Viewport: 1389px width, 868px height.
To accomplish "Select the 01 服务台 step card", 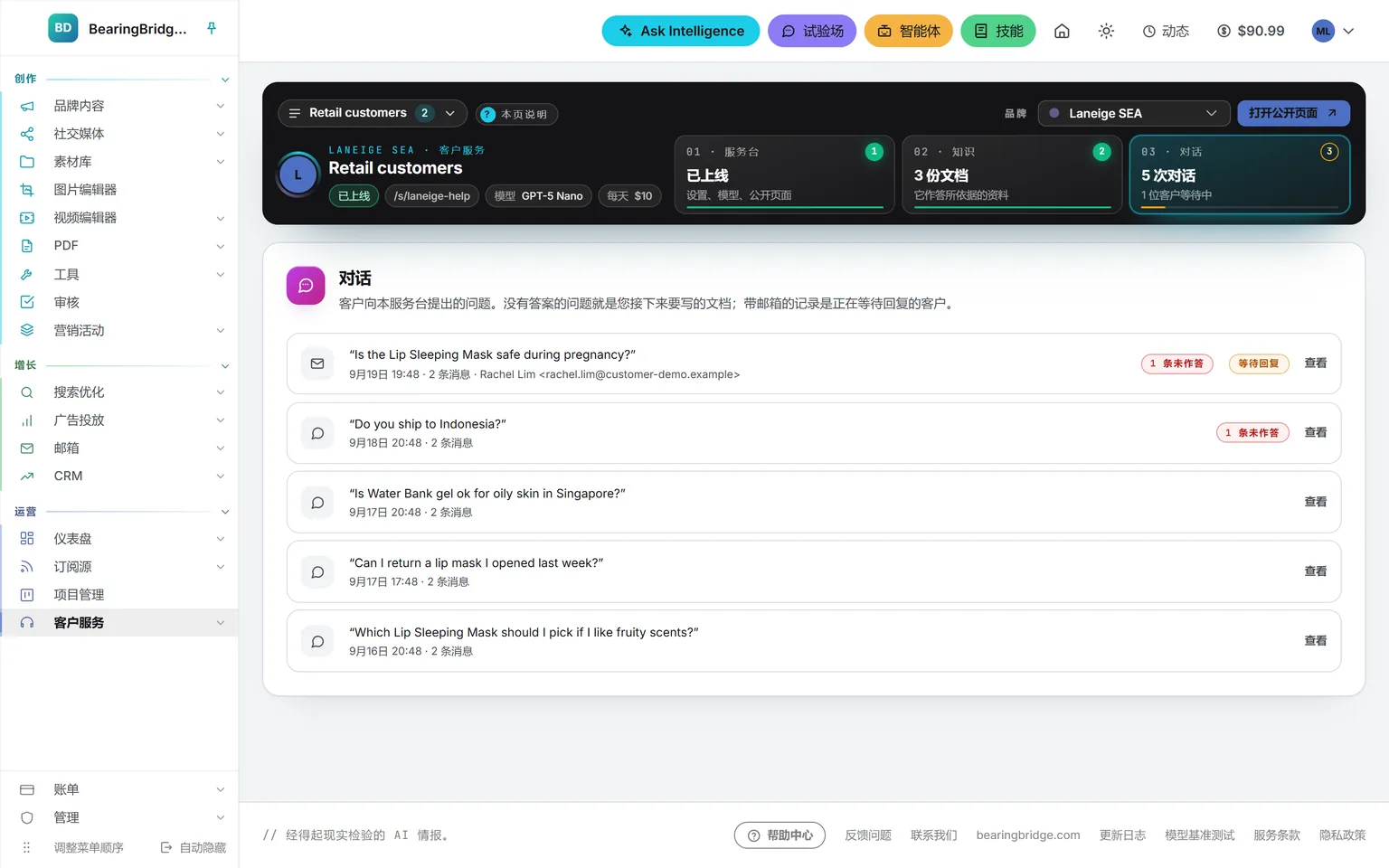I will point(784,175).
